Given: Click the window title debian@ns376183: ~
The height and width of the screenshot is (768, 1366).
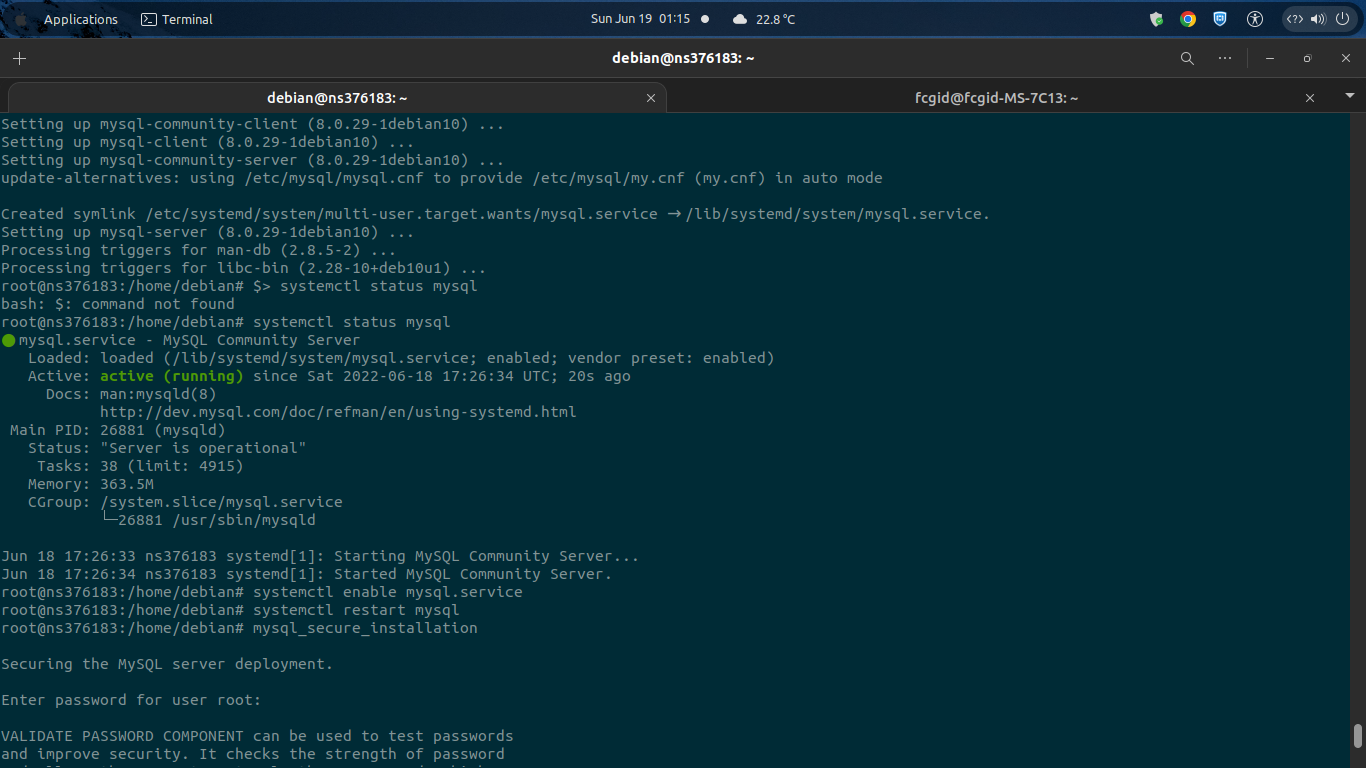Looking at the screenshot, I should pos(683,58).
